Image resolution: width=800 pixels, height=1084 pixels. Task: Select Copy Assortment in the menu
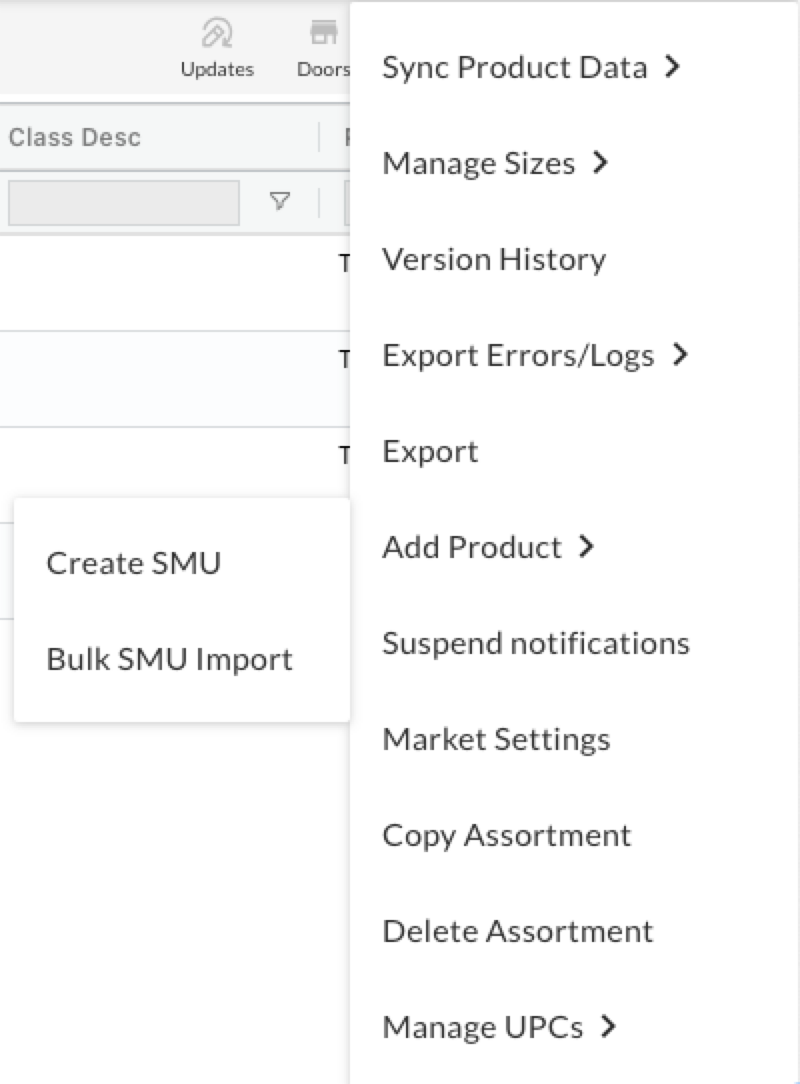click(x=507, y=834)
